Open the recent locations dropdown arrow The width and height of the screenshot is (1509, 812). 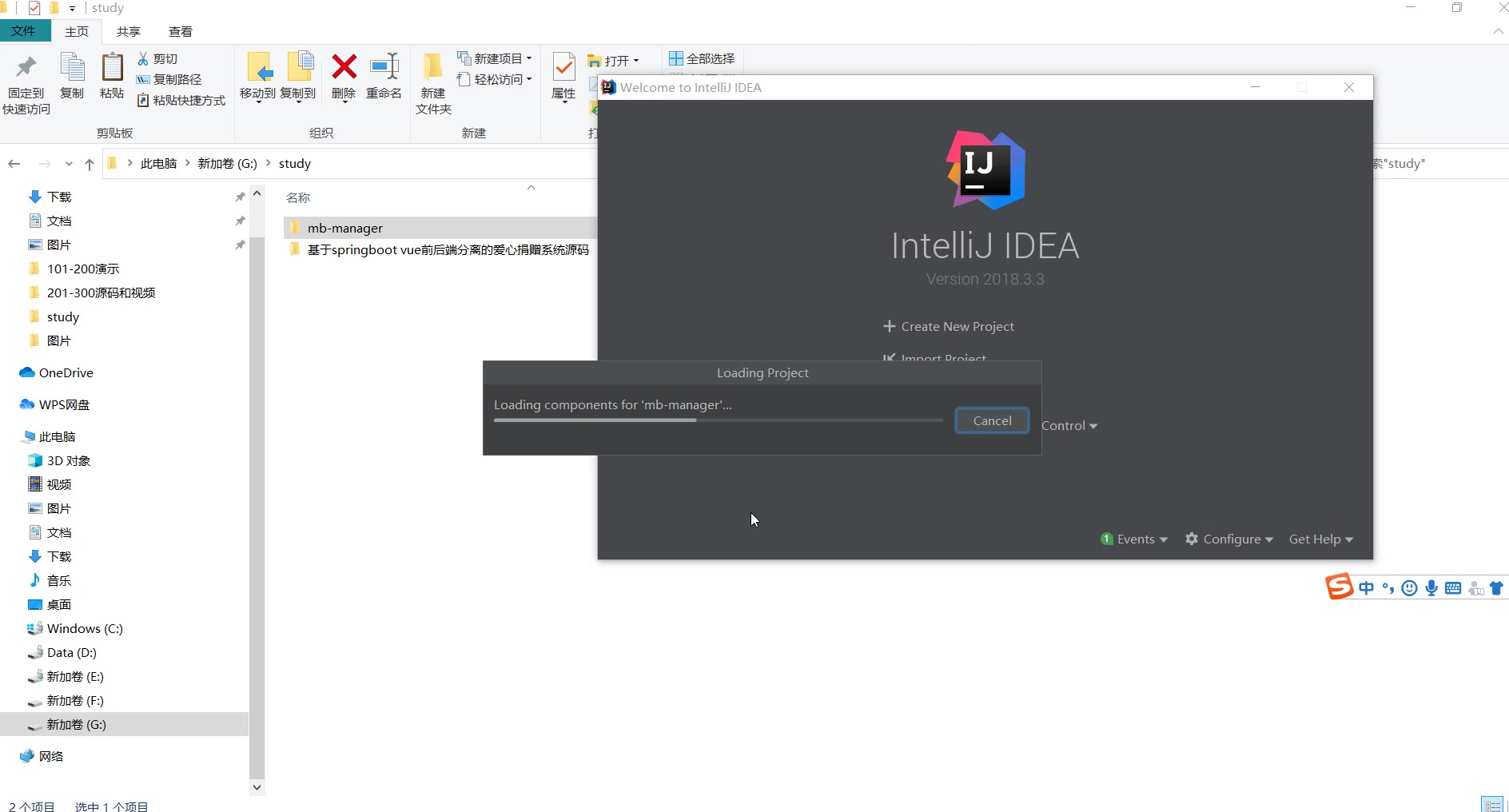[x=69, y=164]
